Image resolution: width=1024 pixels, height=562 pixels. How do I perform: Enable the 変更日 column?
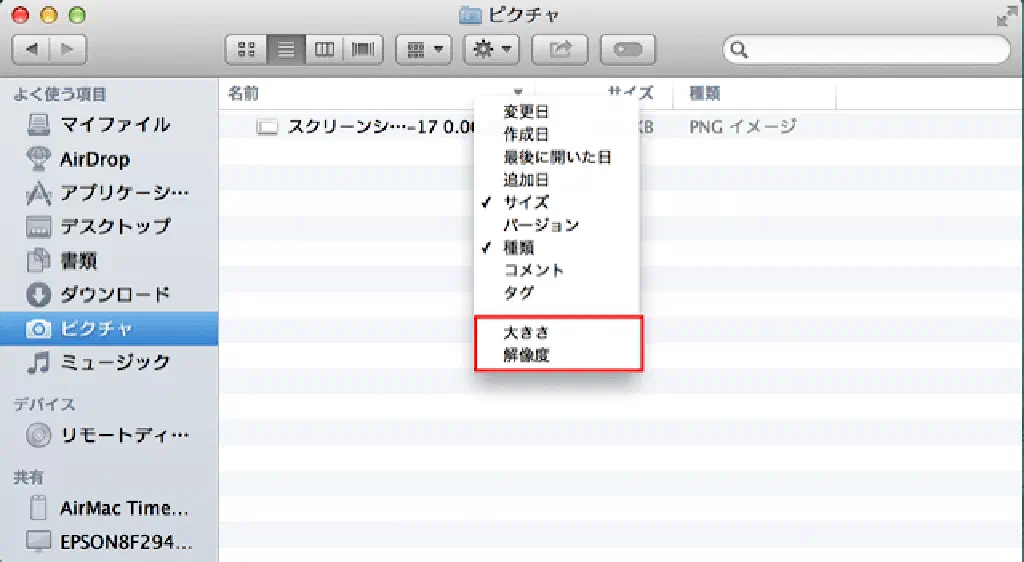(x=526, y=111)
